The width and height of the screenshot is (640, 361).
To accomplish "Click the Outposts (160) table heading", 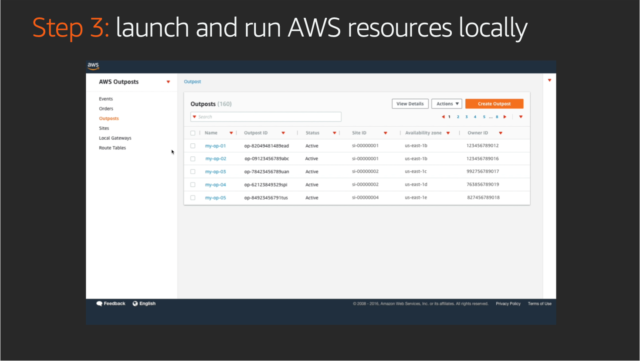I will pos(211,104).
